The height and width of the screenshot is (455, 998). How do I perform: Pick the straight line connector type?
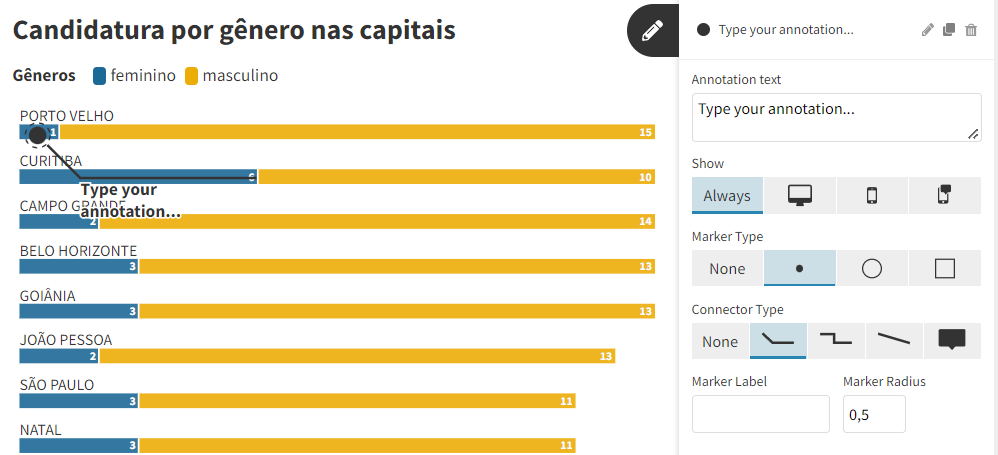(x=894, y=341)
